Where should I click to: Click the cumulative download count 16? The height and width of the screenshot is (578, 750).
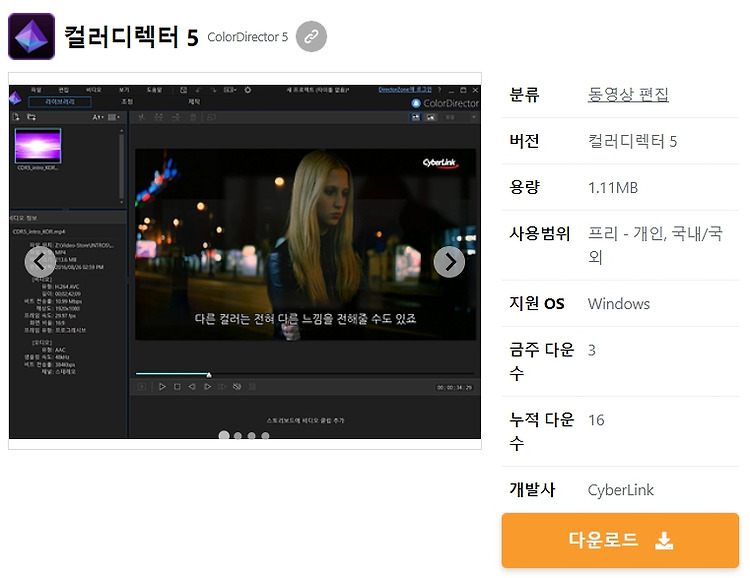[x=596, y=420]
